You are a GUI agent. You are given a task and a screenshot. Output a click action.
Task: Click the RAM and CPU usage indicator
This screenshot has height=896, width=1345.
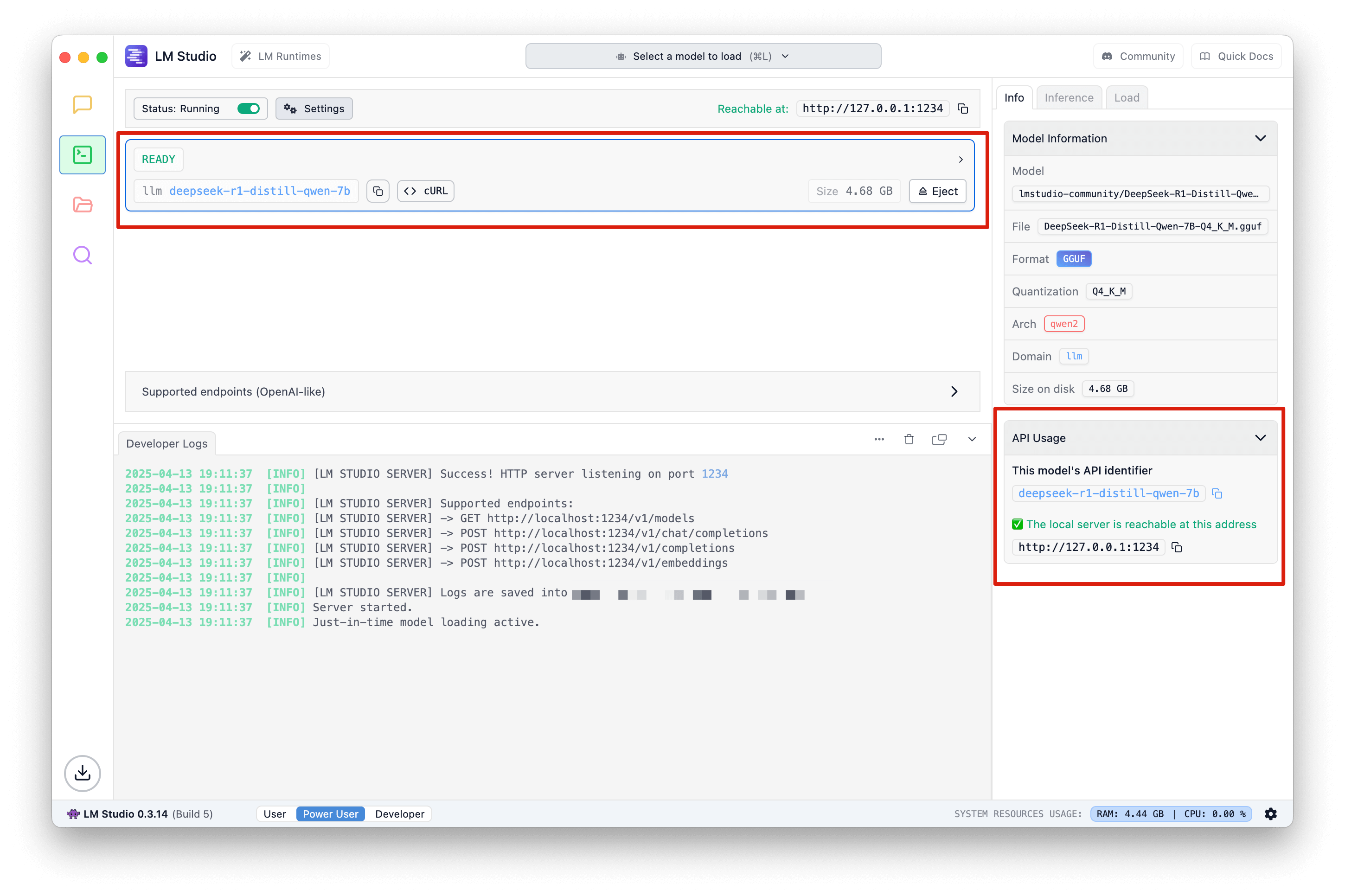(1171, 814)
